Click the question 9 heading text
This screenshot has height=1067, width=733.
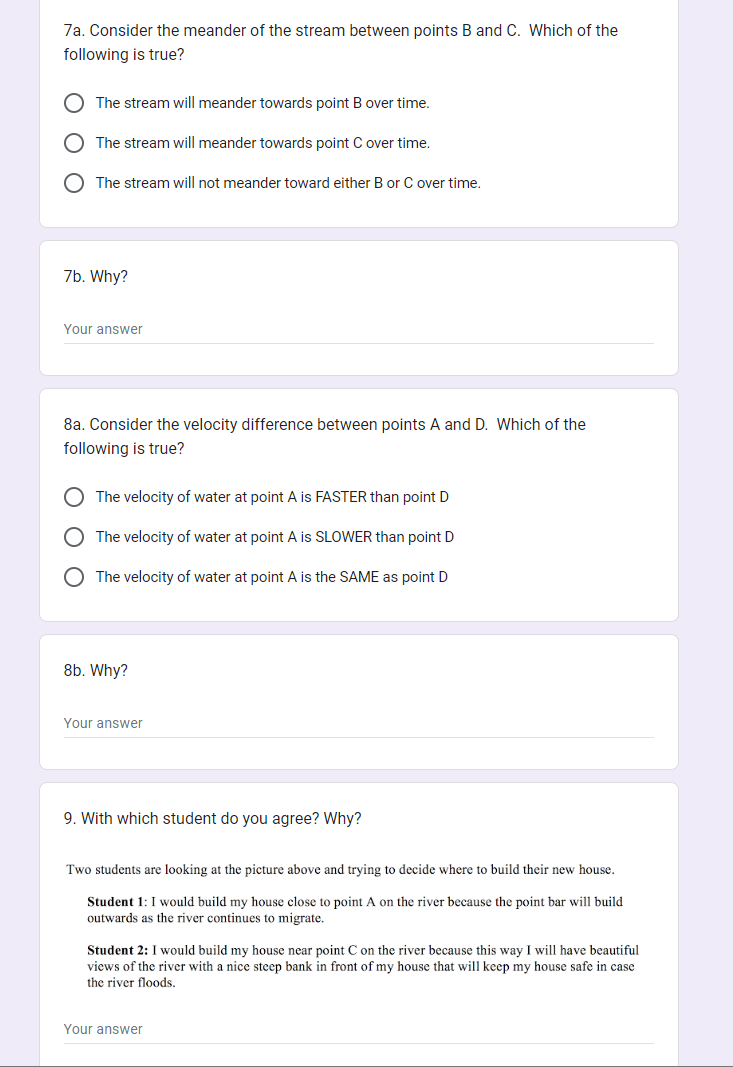coord(213,818)
